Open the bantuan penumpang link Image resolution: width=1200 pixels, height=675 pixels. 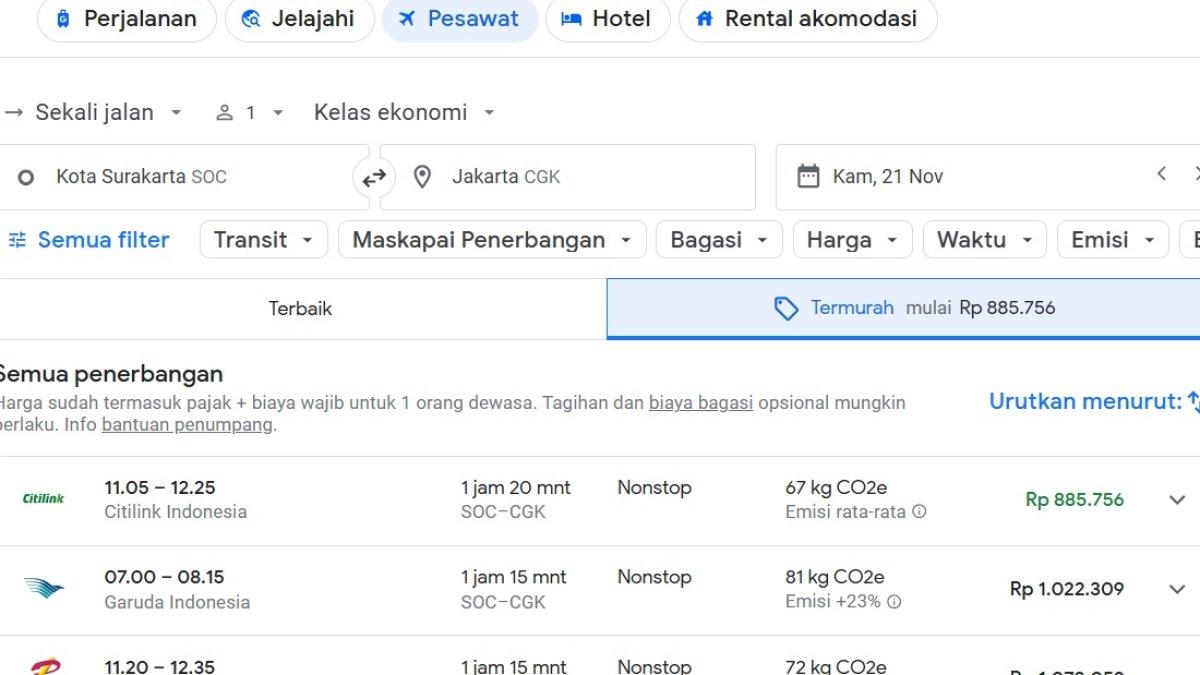(187, 425)
